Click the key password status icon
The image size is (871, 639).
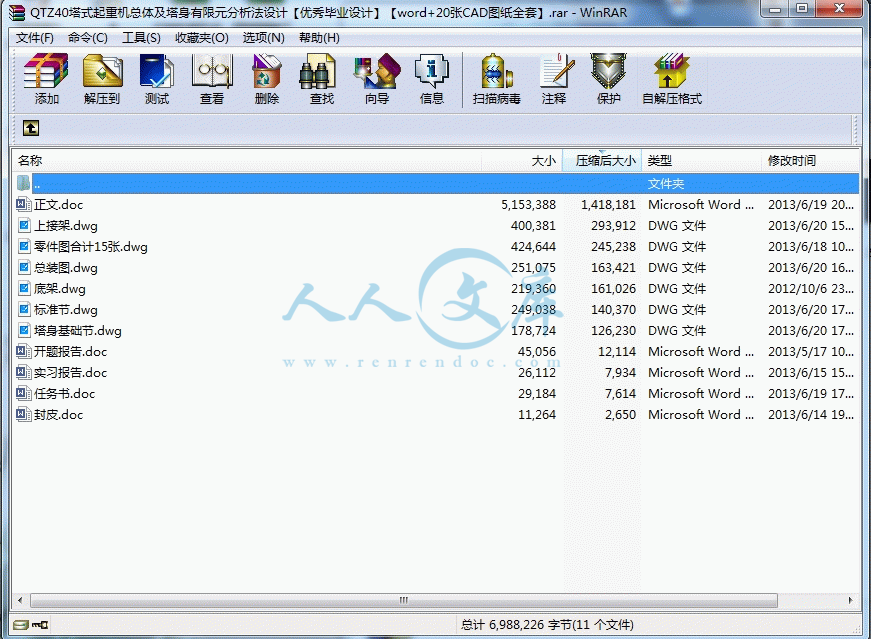click(x=40, y=625)
